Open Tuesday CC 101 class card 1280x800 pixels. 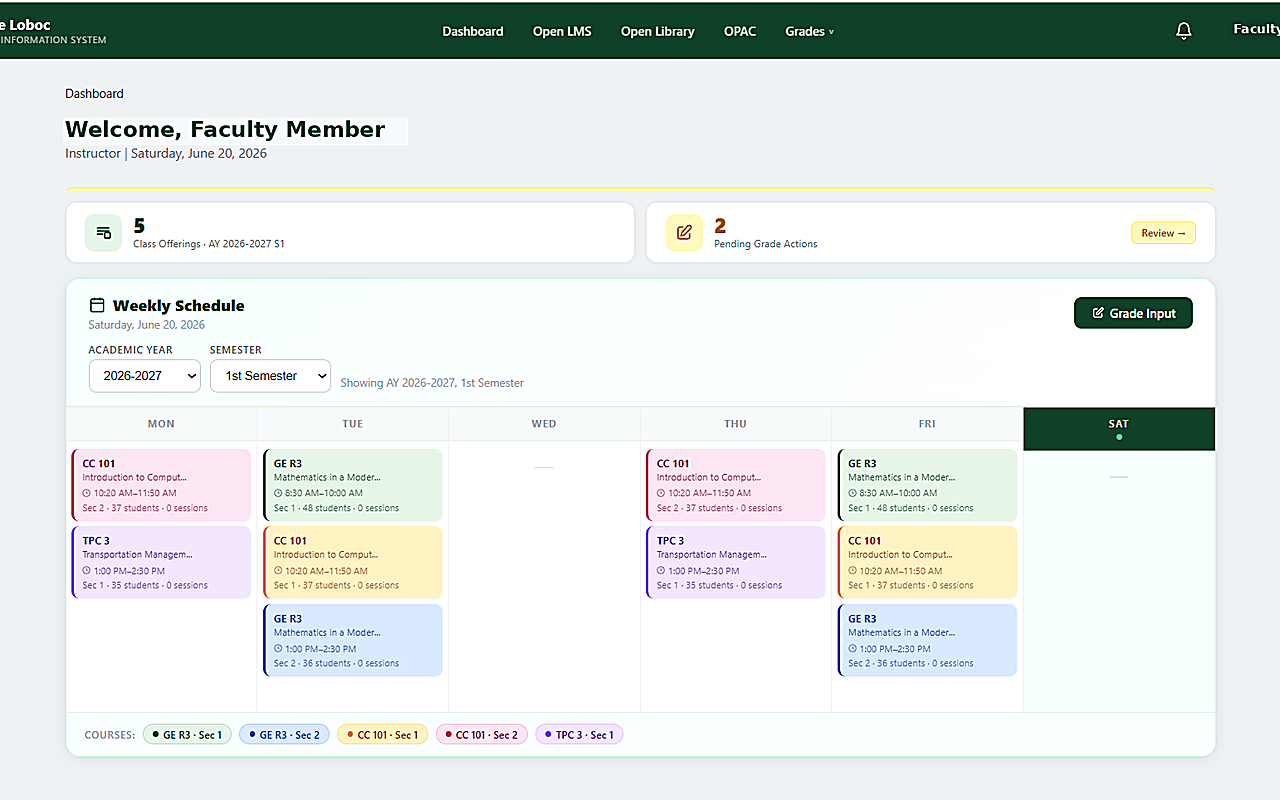(353, 562)
